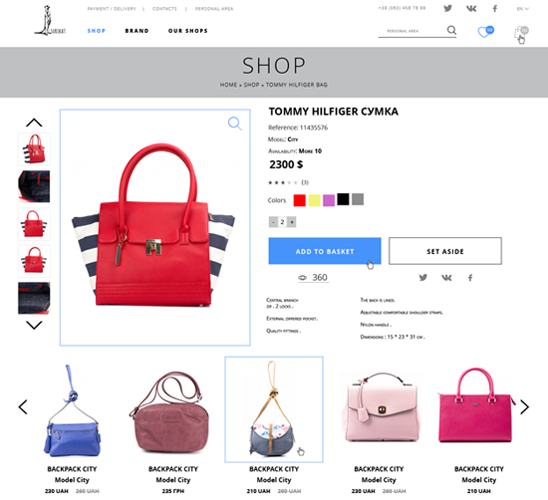
Task: Open the OUR SHOPS menu item
Action: tap(188, 31)
